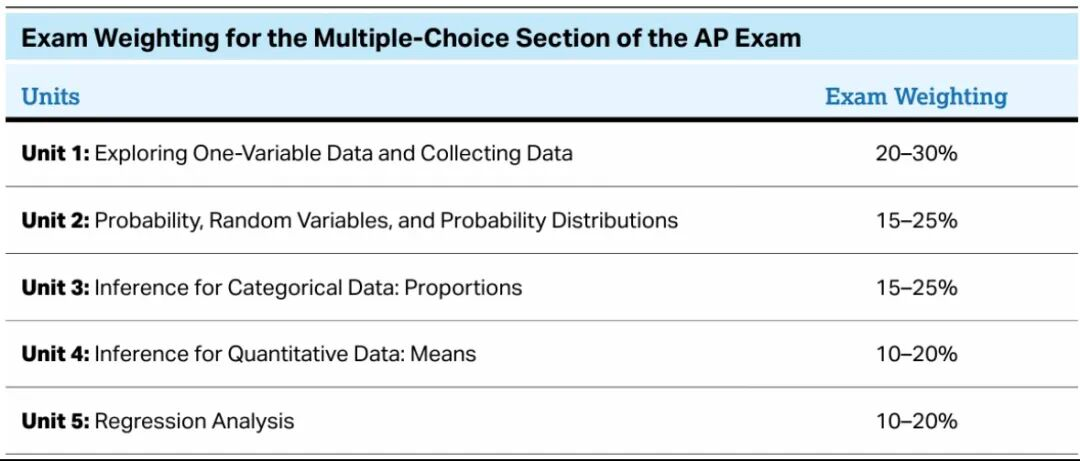Screen dimensions: 1080x461
Task: Click the table title about Multiple-Choice Section
Action: pos(411,37)
